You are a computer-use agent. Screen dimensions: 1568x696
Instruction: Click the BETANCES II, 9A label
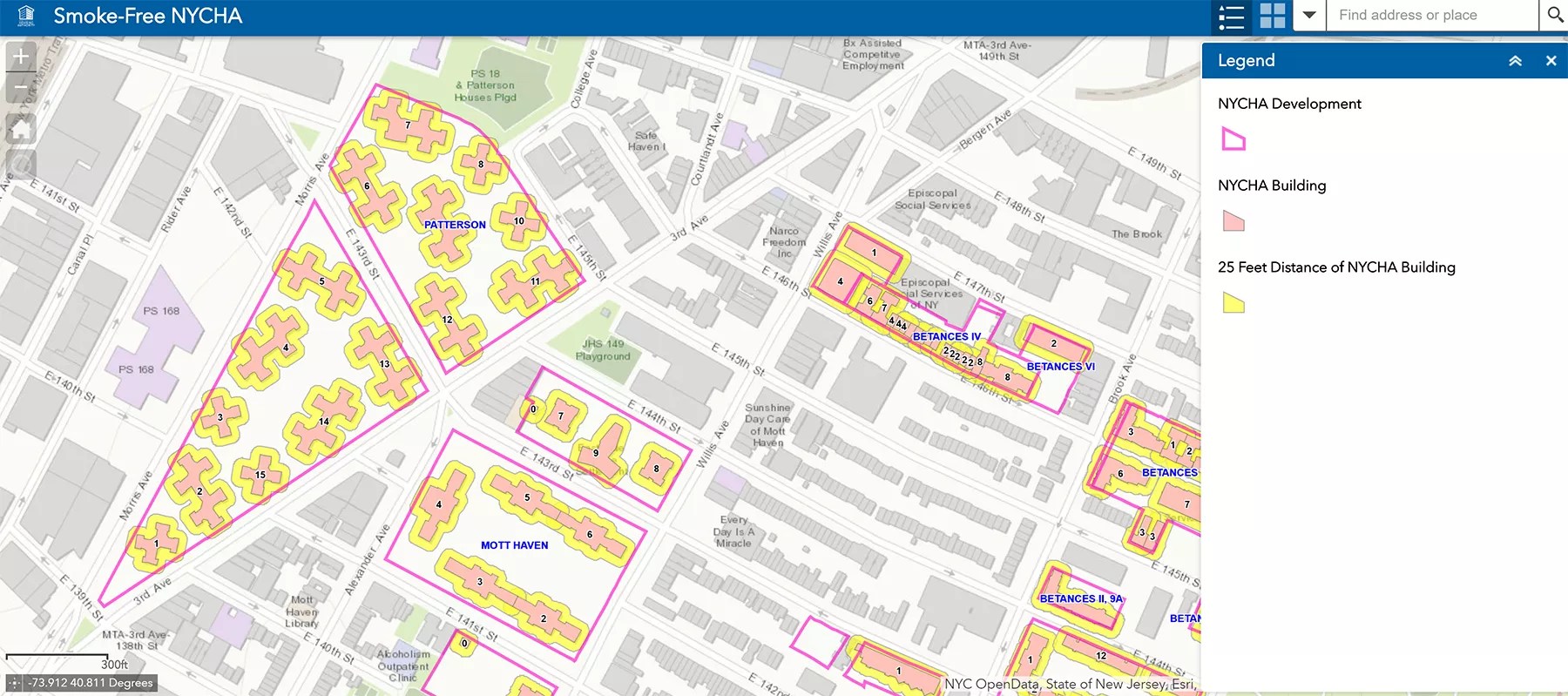click(x=1081, y=598)
